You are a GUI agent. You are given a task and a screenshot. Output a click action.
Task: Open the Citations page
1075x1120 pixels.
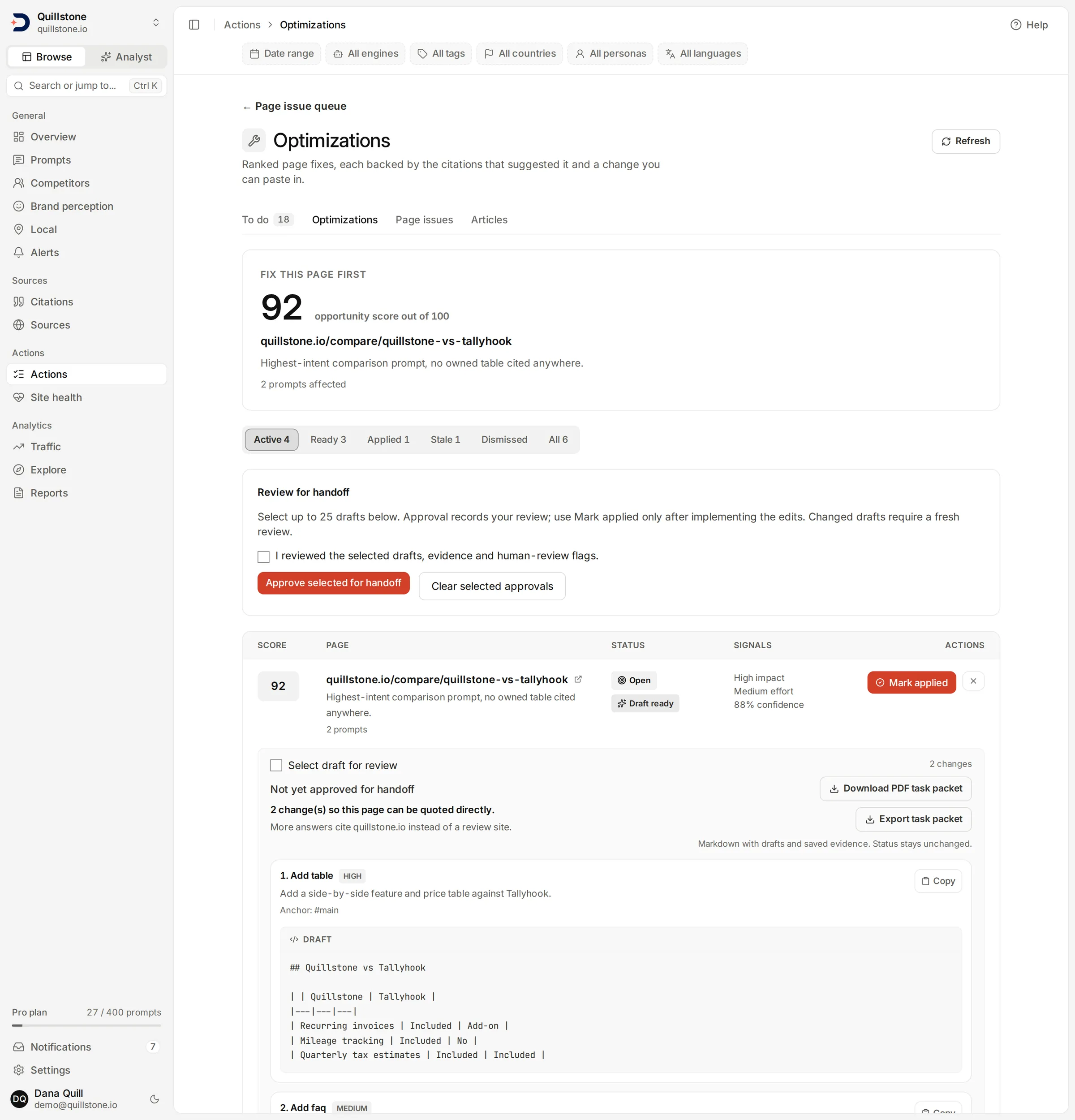pyautogui.click(x=86, y=302)
